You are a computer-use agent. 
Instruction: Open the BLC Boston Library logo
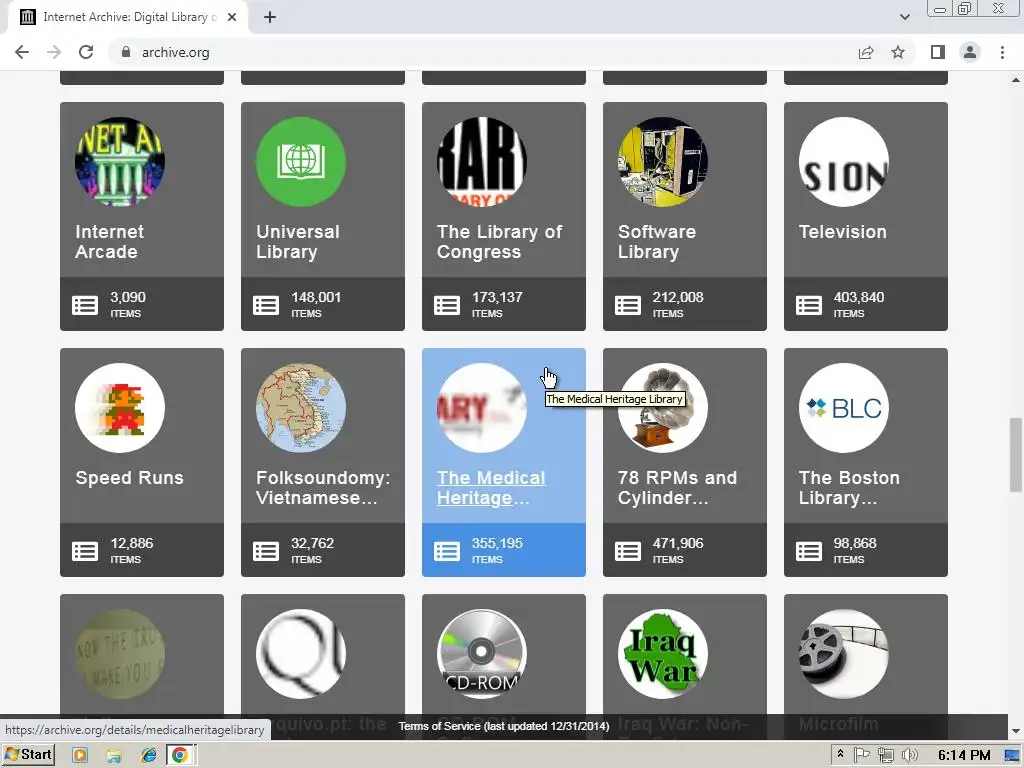click(x=844, y=408)
